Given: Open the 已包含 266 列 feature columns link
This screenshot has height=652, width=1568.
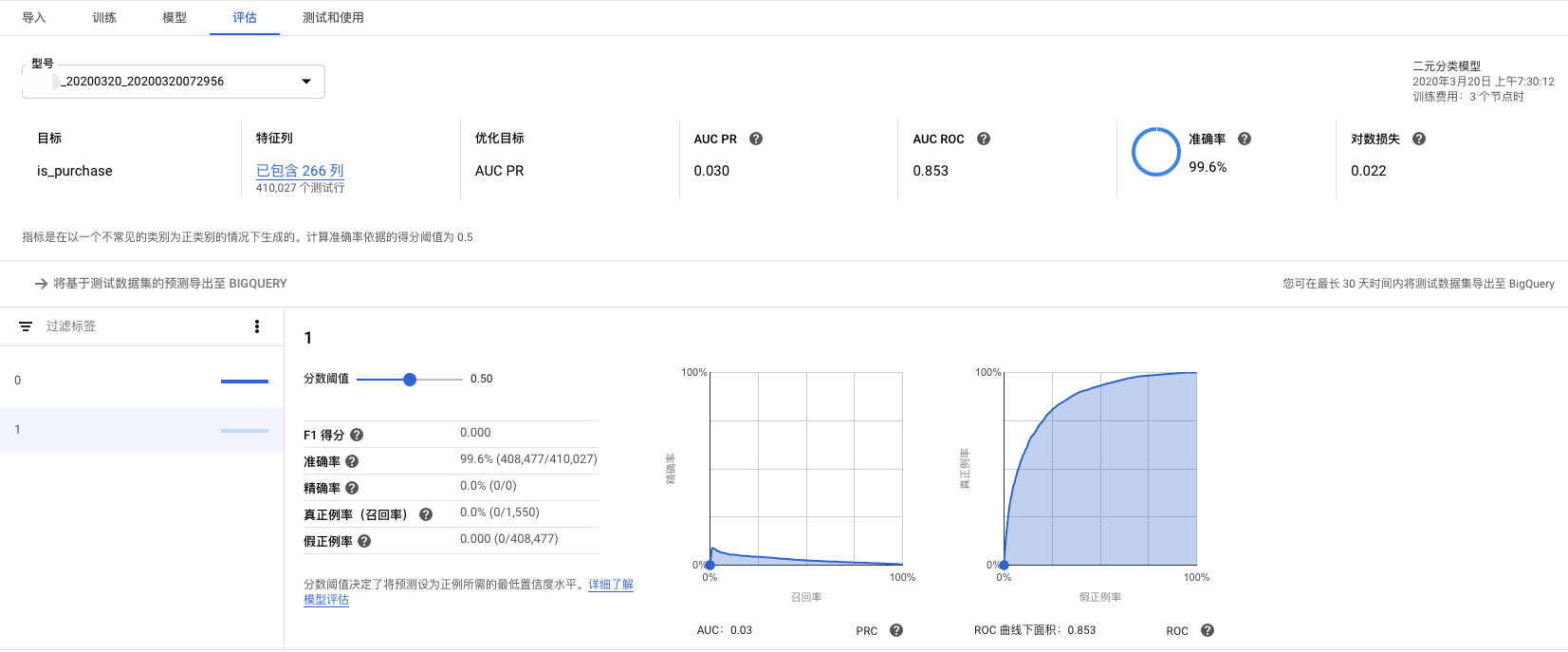Looking at the screenshot, I should tap(300, 170).
